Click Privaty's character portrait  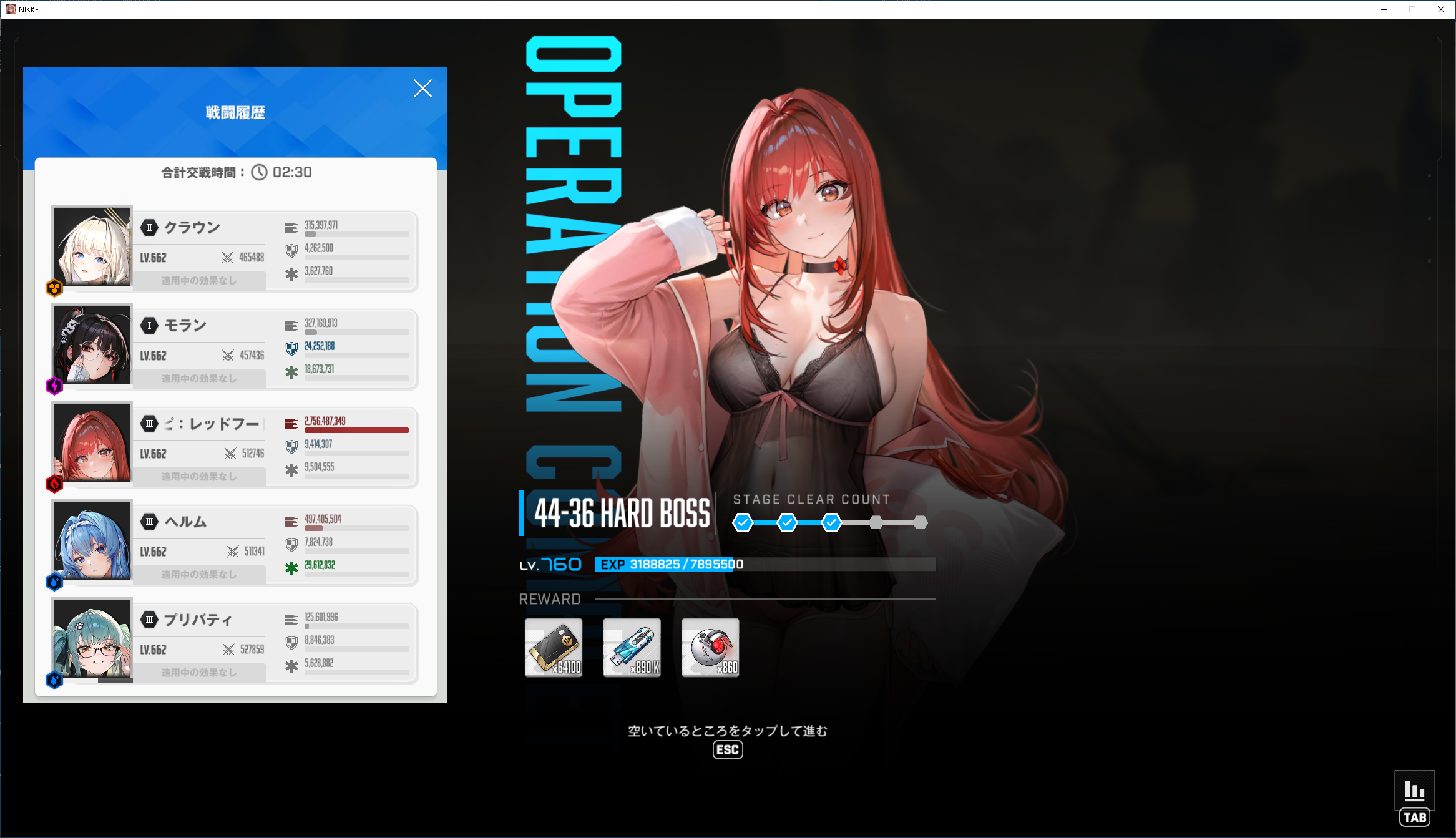(92, 638)
